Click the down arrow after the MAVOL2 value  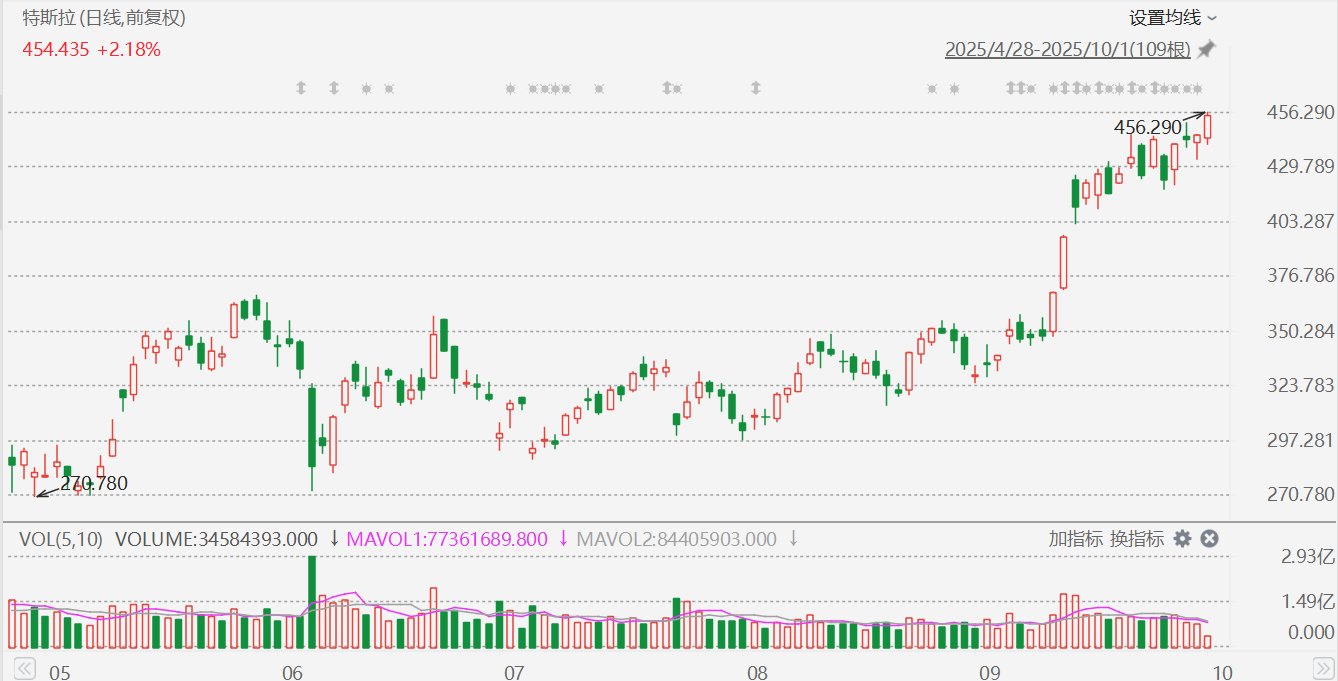point(793,539)
